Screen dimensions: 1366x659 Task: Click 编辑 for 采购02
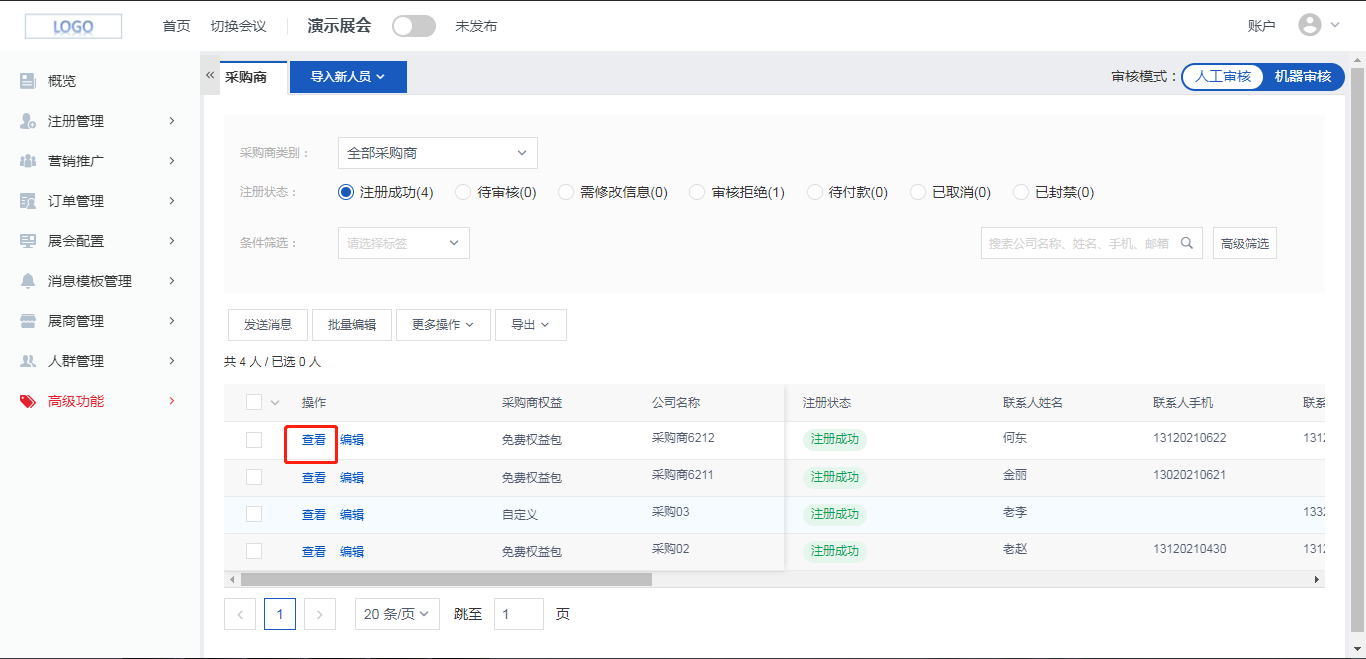pyautogui.click(x=352, y=551)
